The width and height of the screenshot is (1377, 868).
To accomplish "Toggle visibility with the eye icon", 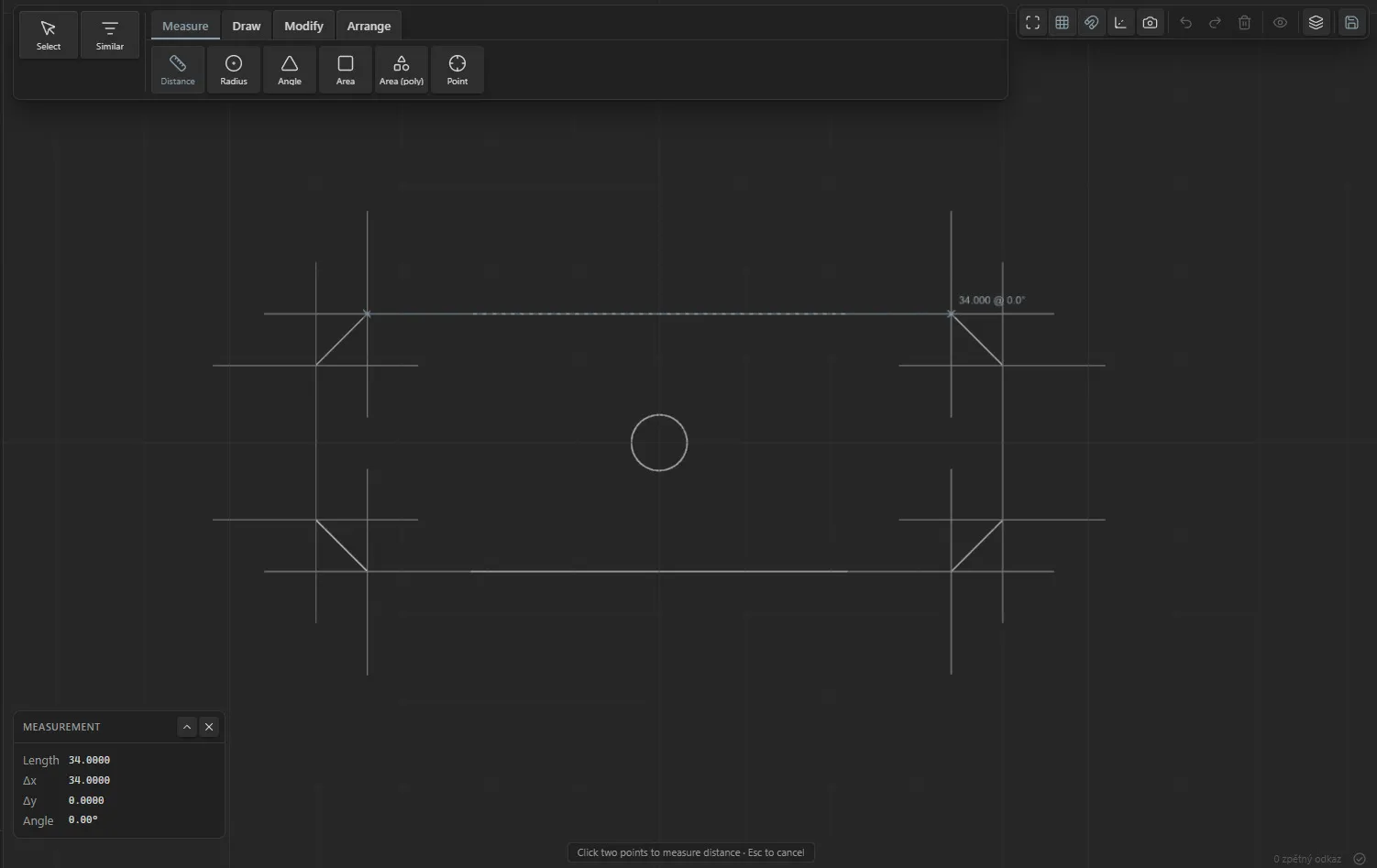I will click(x=1281, y=23).
